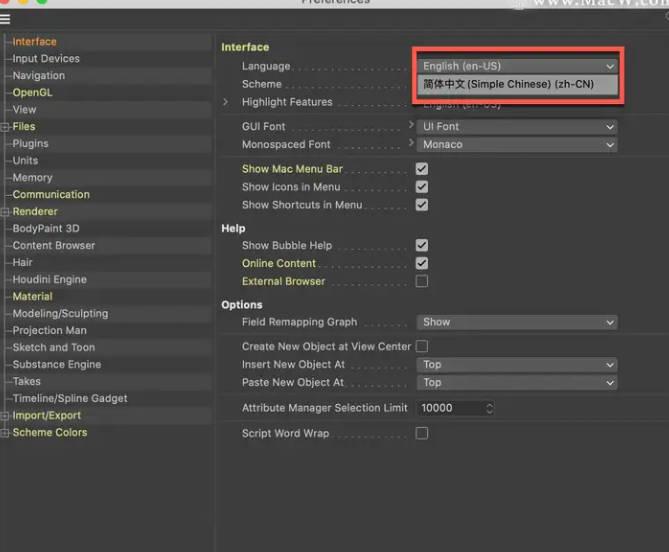Select Simple Chinese (zh-CN) language option
Image resolution: width=669 pixels, height=552 pixels.
pos(508,85)
